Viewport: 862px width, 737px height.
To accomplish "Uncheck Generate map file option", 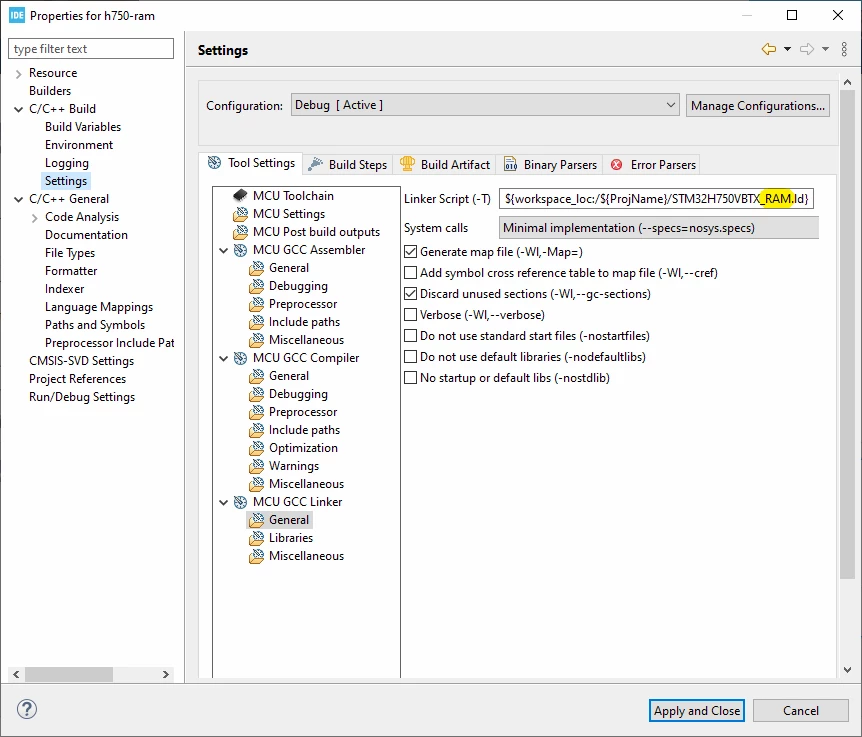I will click(410, 252).
